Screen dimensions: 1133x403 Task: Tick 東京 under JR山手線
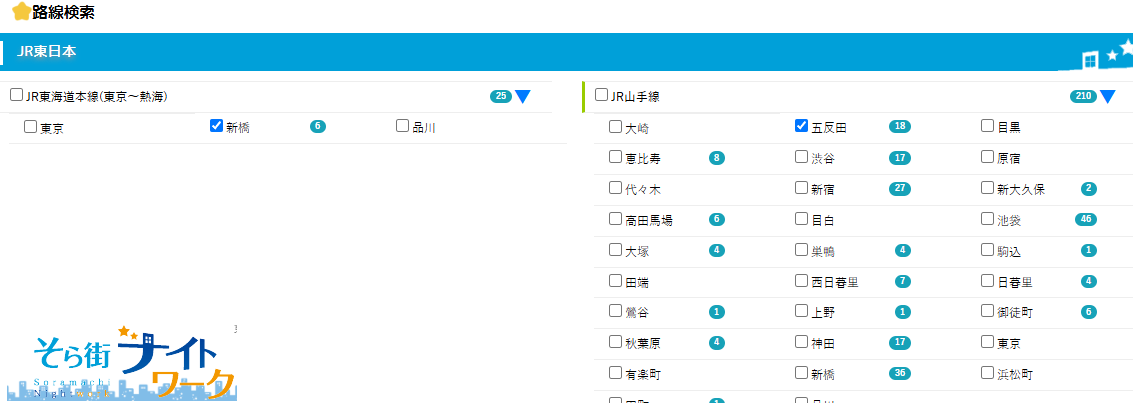(x=988, y=341)
